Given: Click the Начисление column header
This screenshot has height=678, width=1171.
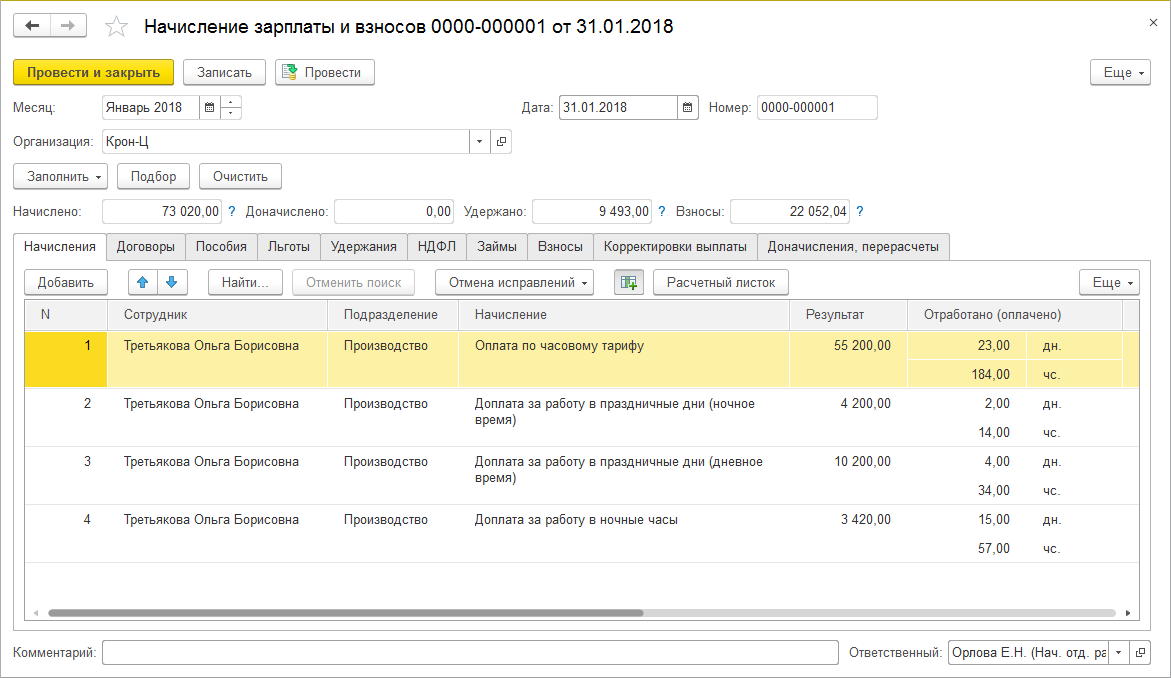Looking at the screenshot, I should coord(624,314).
